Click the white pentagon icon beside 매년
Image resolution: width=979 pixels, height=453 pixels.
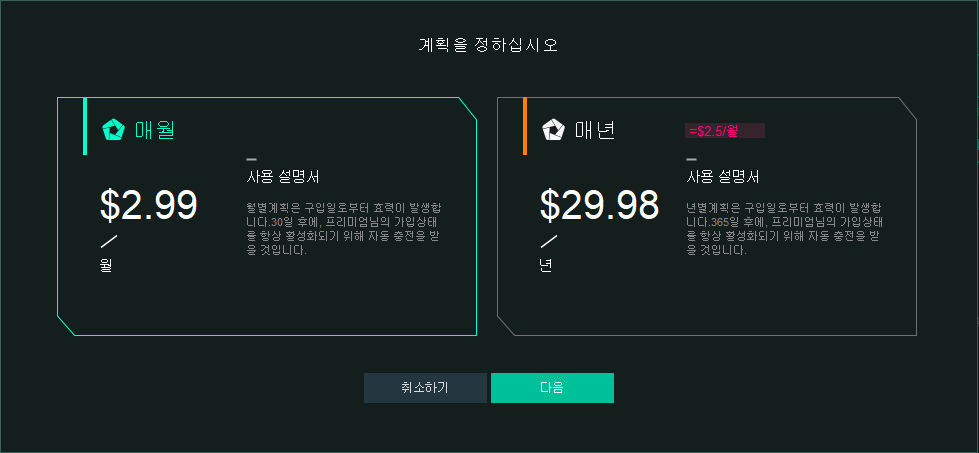pos(553,130)
